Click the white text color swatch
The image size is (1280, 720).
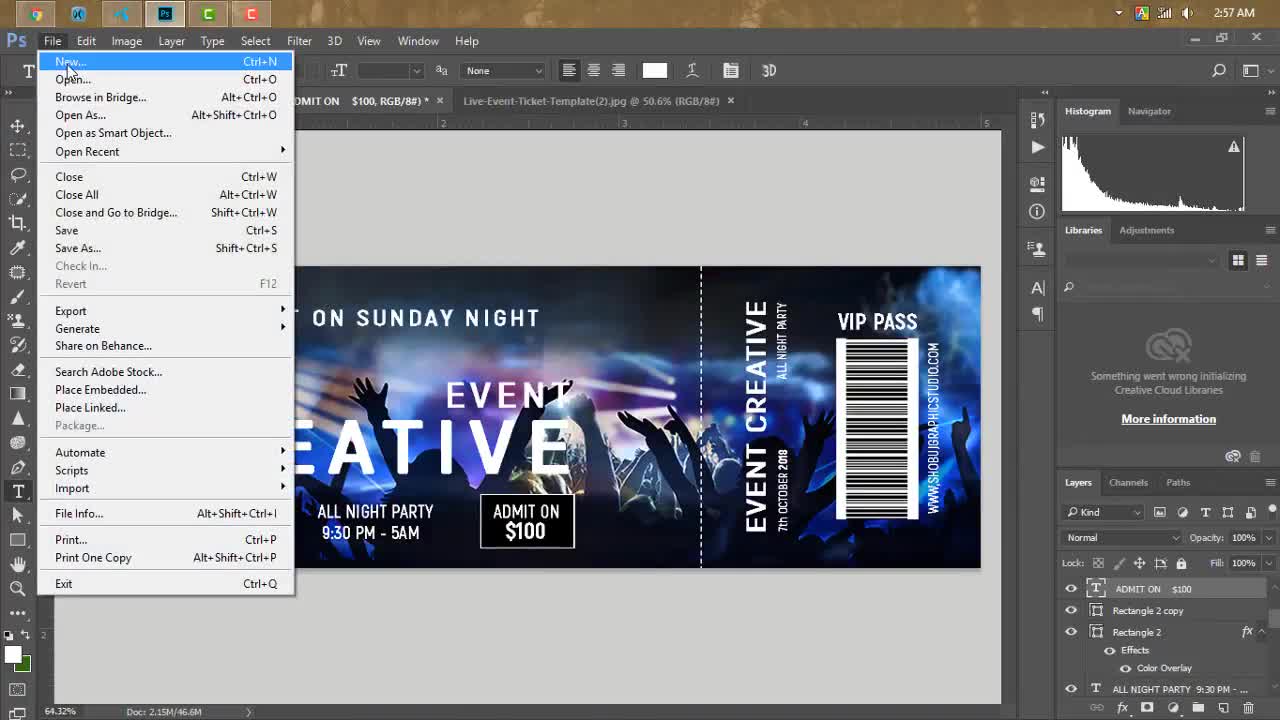(x=655, y=70)
